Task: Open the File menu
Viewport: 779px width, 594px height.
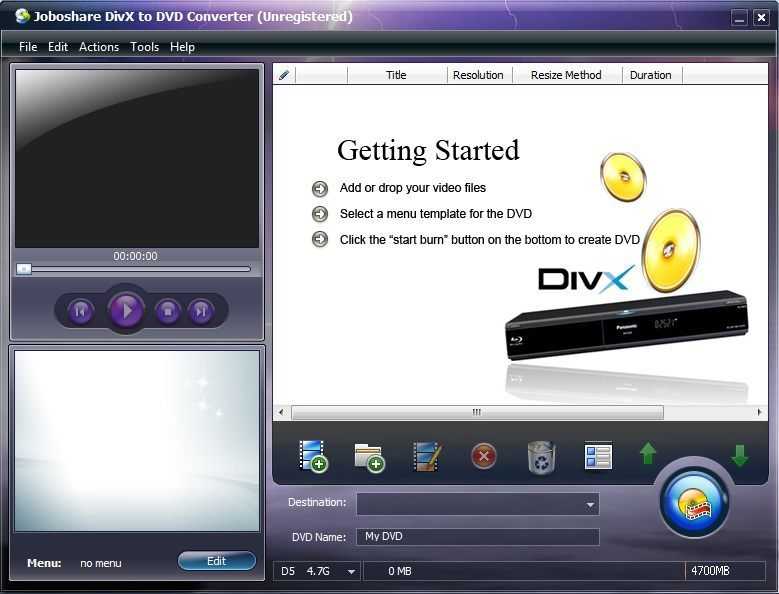Action: click(28, 47)
